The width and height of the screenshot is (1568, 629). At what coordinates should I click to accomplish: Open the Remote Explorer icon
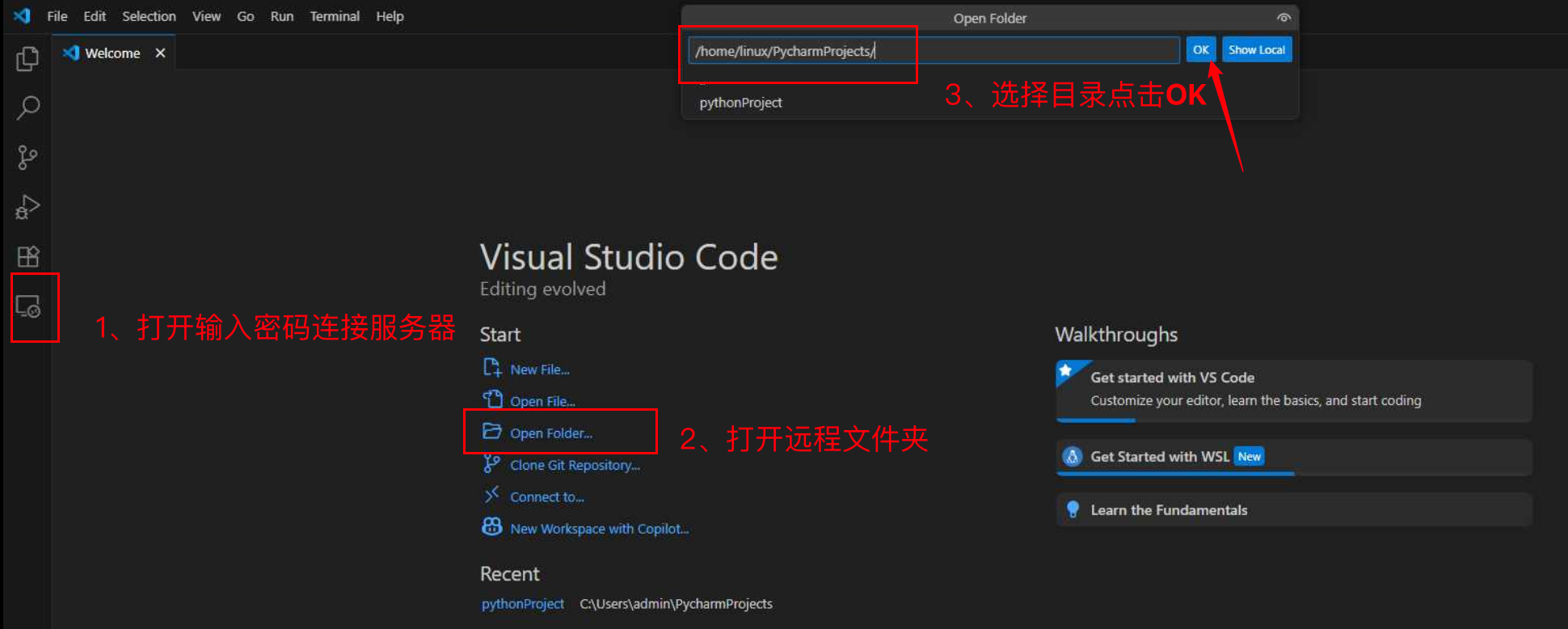28,307
